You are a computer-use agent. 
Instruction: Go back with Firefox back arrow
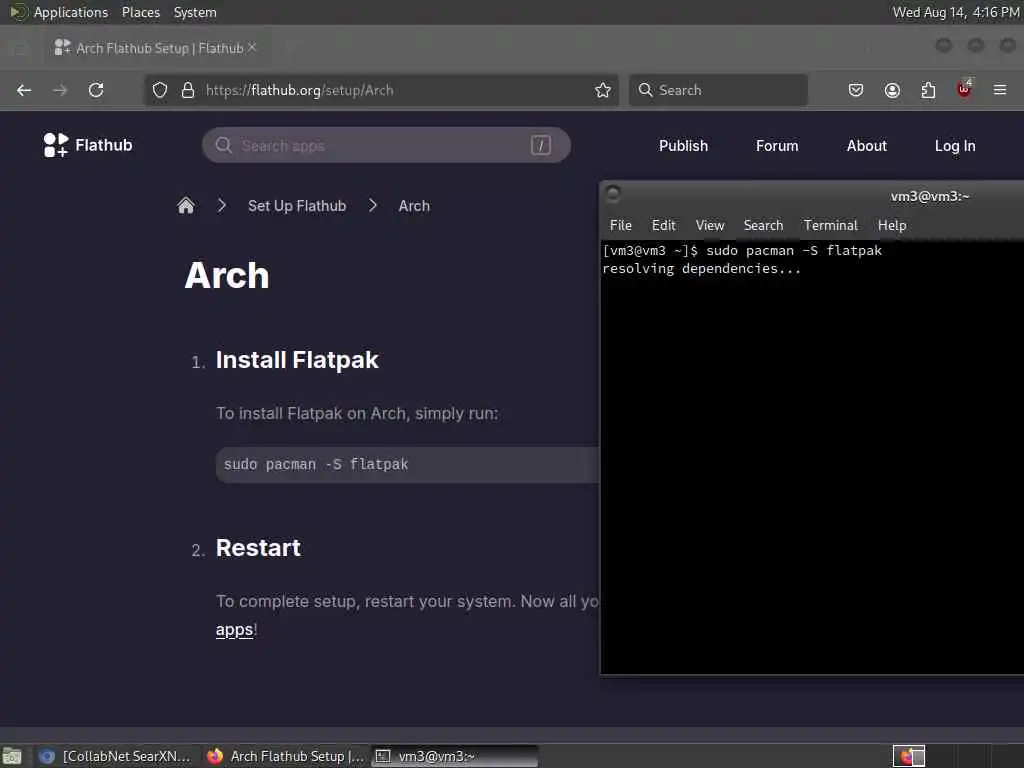[x=24, y=90]
